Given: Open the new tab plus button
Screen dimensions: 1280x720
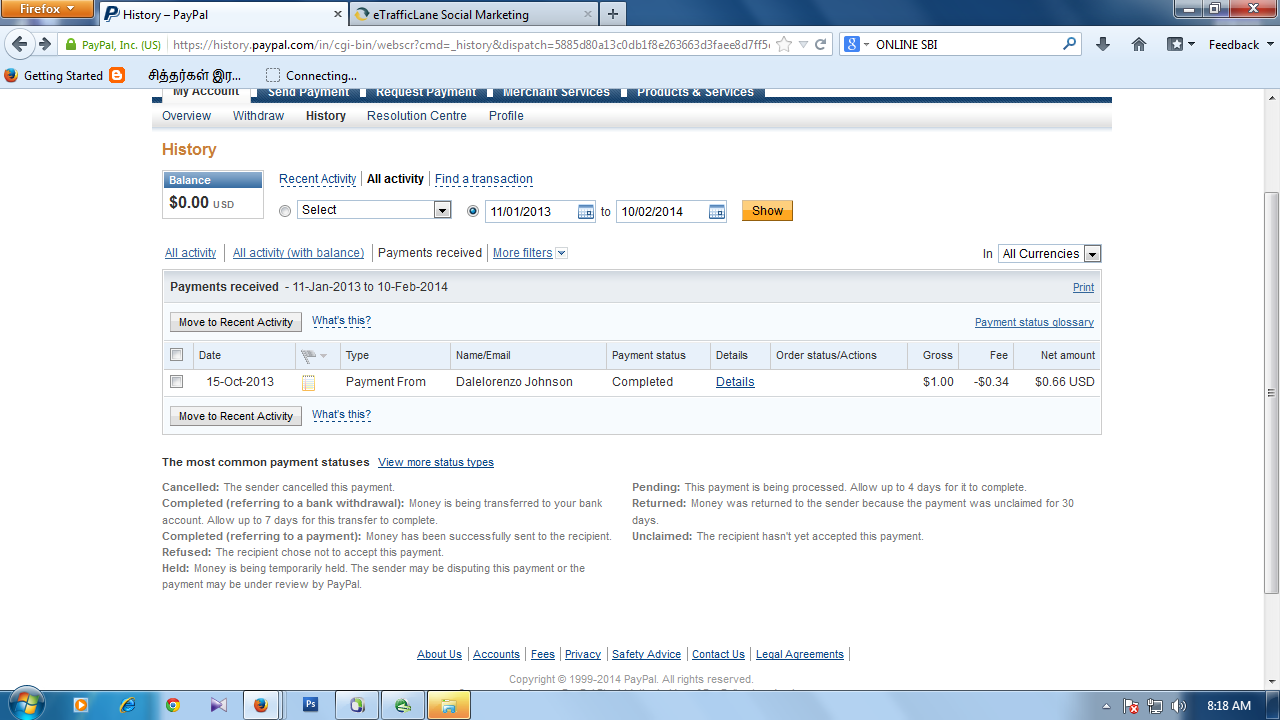Looking at the screenshot, I should point(613,14).
